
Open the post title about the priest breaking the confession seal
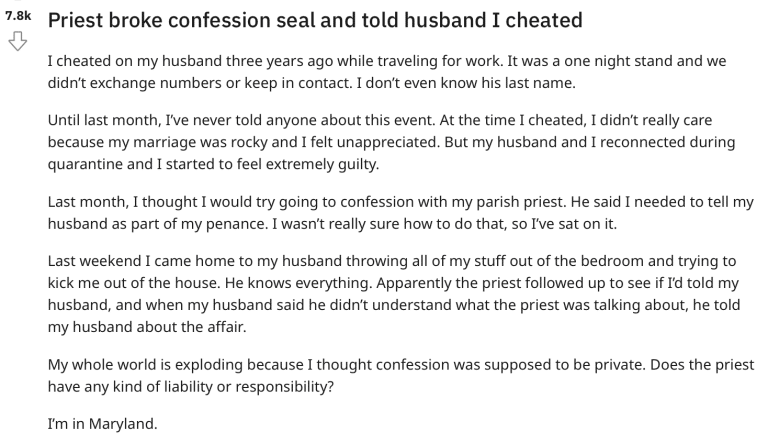pyautogui.click(x=315, y=21)
